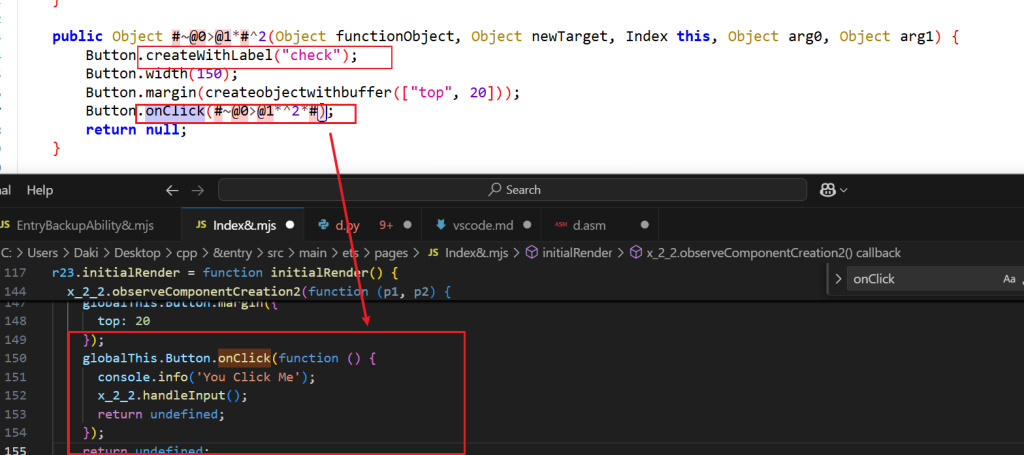Click the find input containing onClick
Screen dimensions: 1024x455
point(922,279)
